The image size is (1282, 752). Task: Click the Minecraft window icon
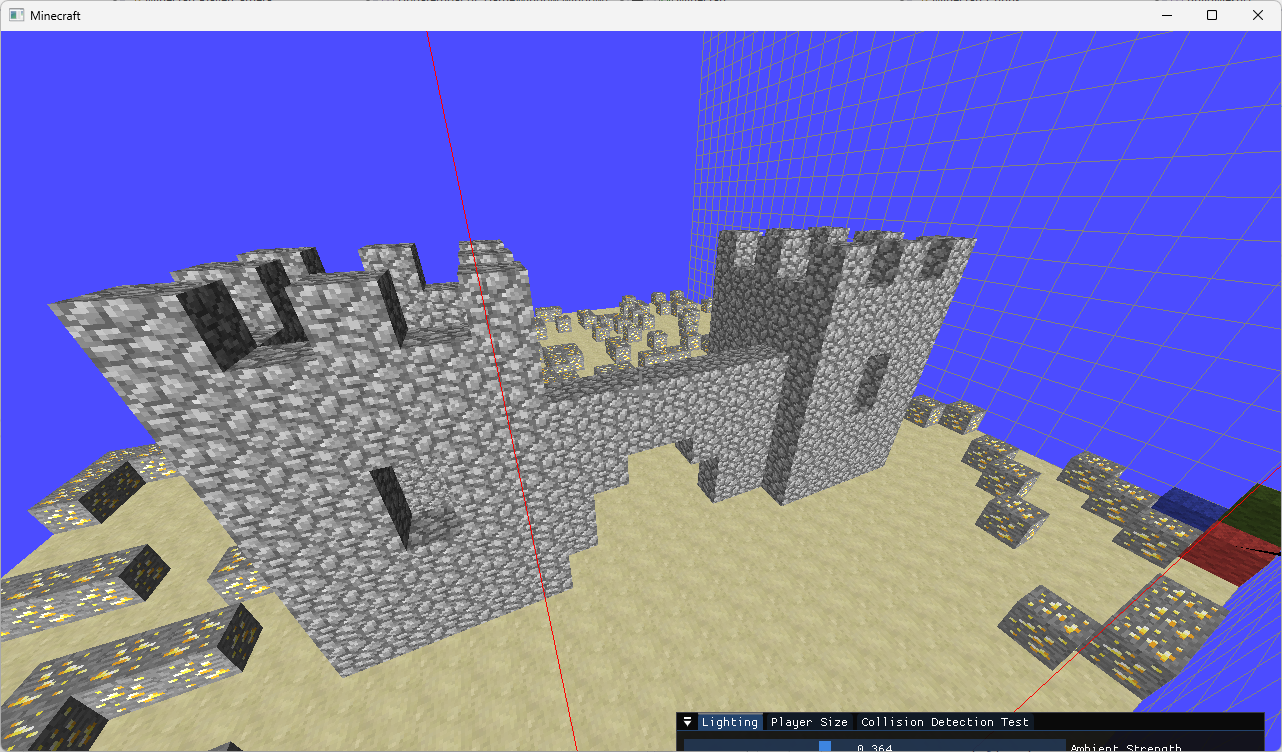(16, 16)
